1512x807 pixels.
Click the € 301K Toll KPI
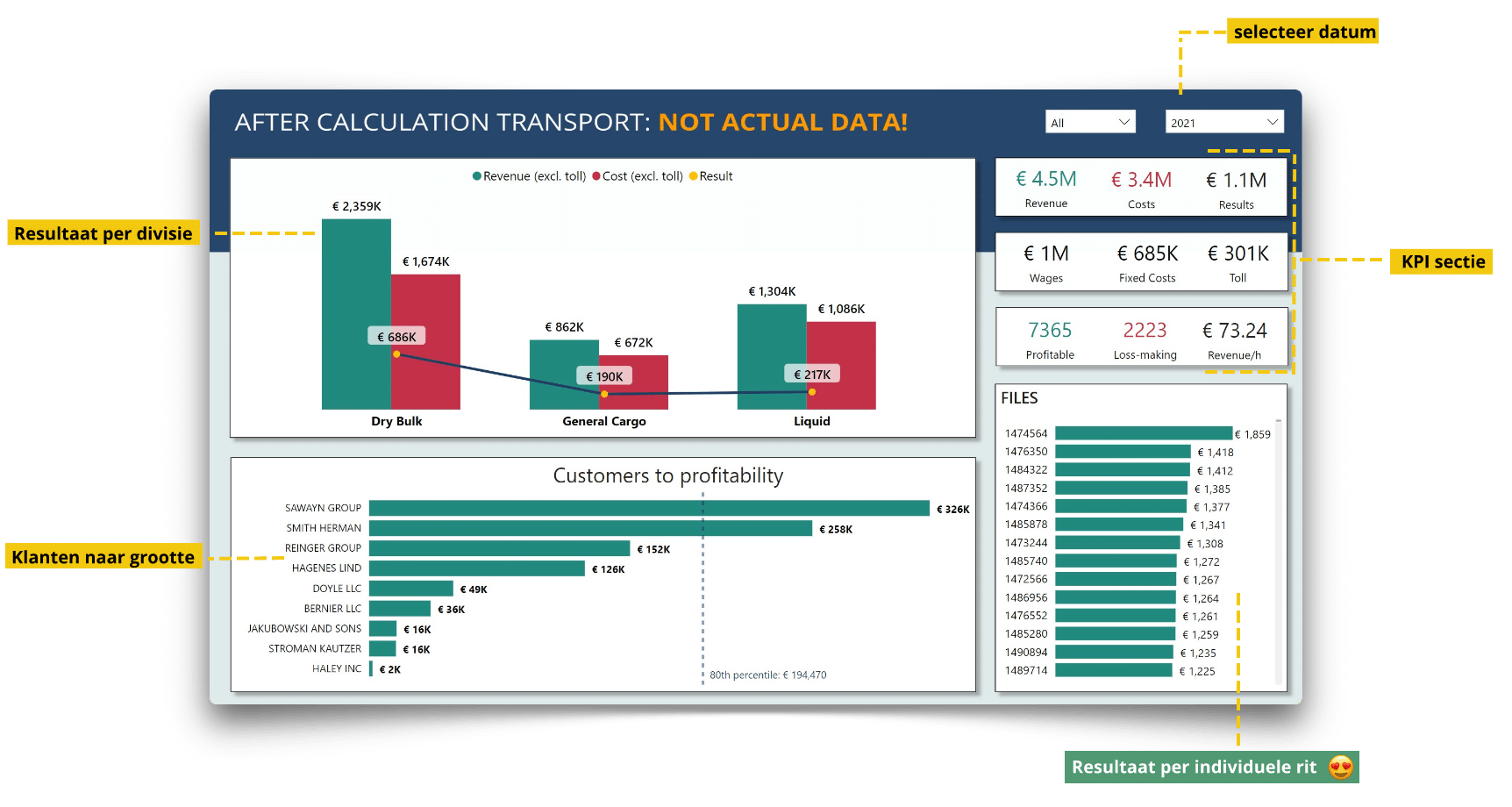(x=1238, y=263)
